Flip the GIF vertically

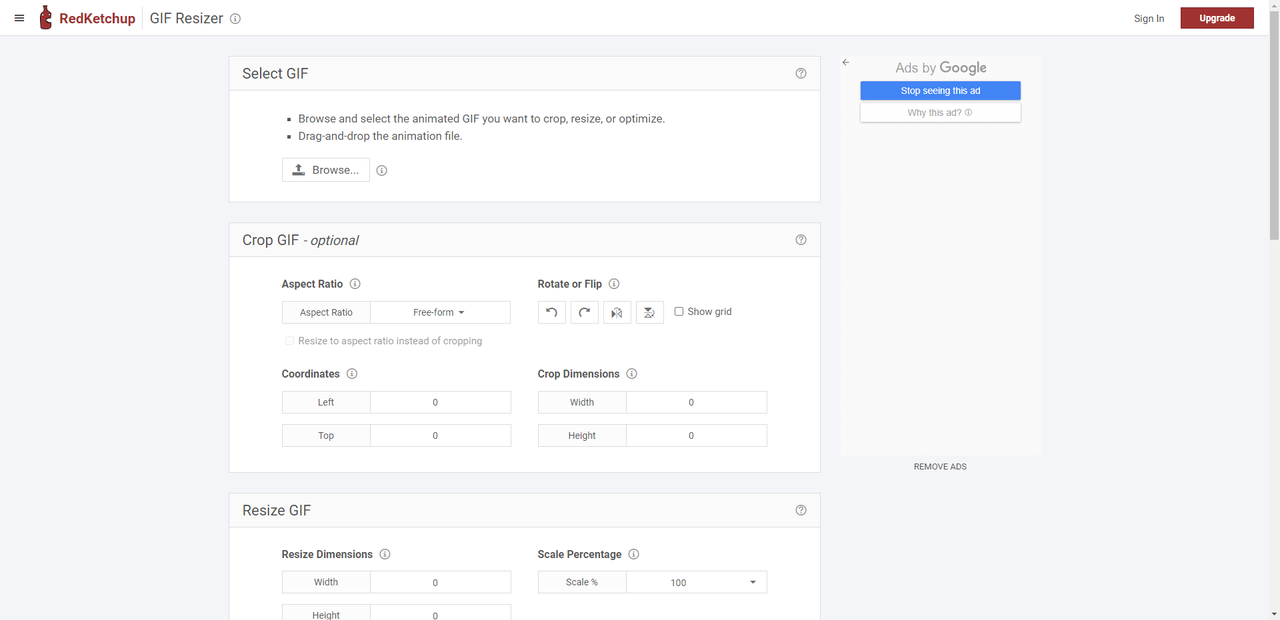(x=649, y=312)
